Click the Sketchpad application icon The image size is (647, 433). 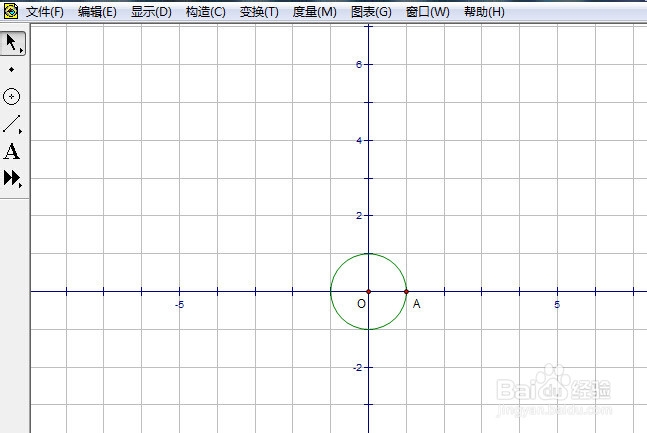click(11, 11)
